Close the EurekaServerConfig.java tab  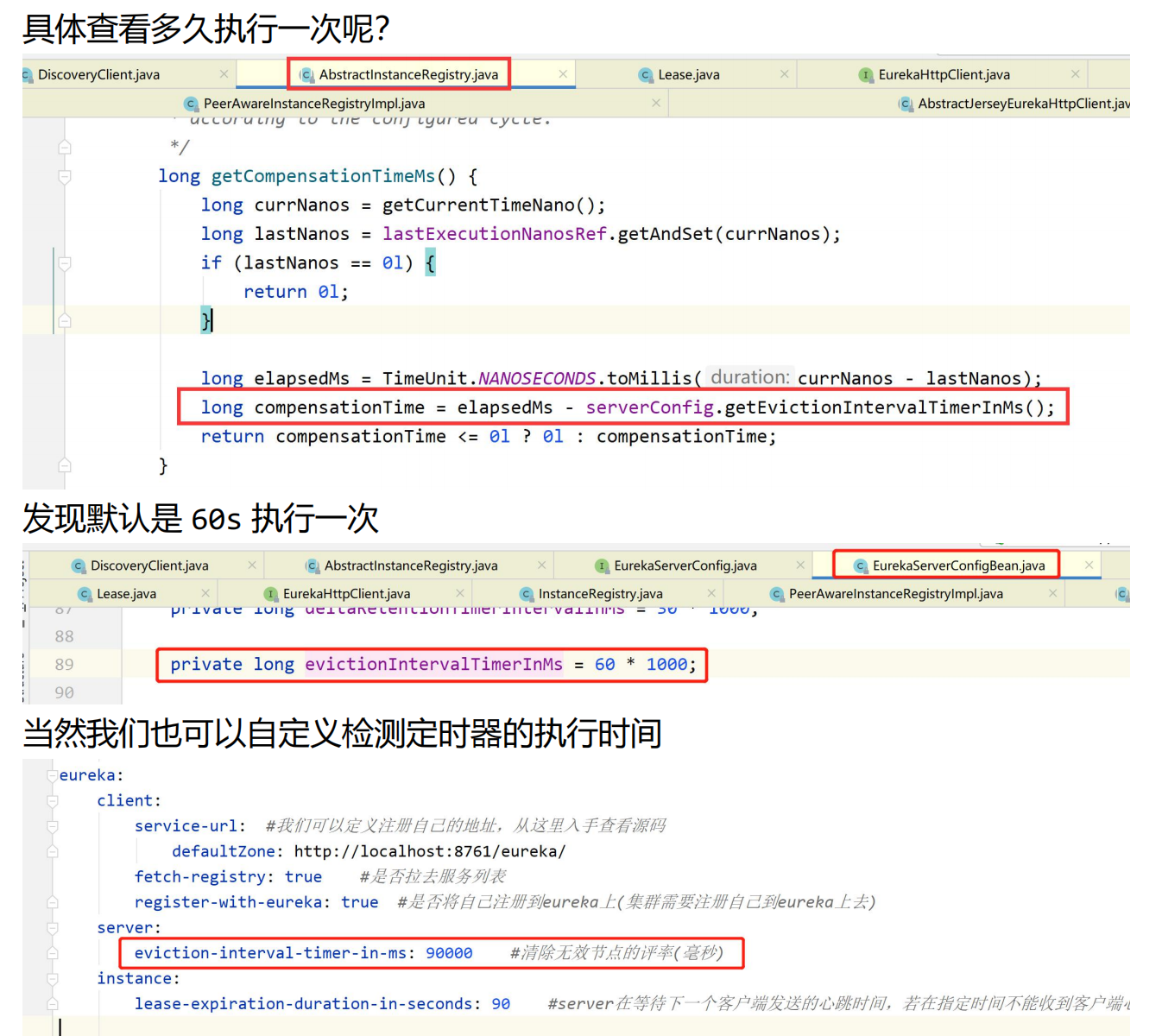(x=800, y=565)
